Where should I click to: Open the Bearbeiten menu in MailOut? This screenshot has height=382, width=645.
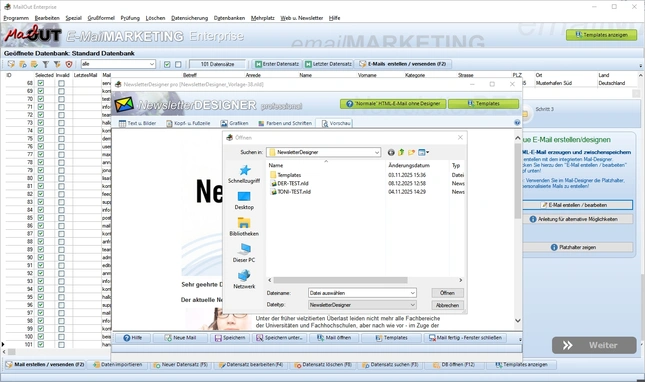(47, 18)
